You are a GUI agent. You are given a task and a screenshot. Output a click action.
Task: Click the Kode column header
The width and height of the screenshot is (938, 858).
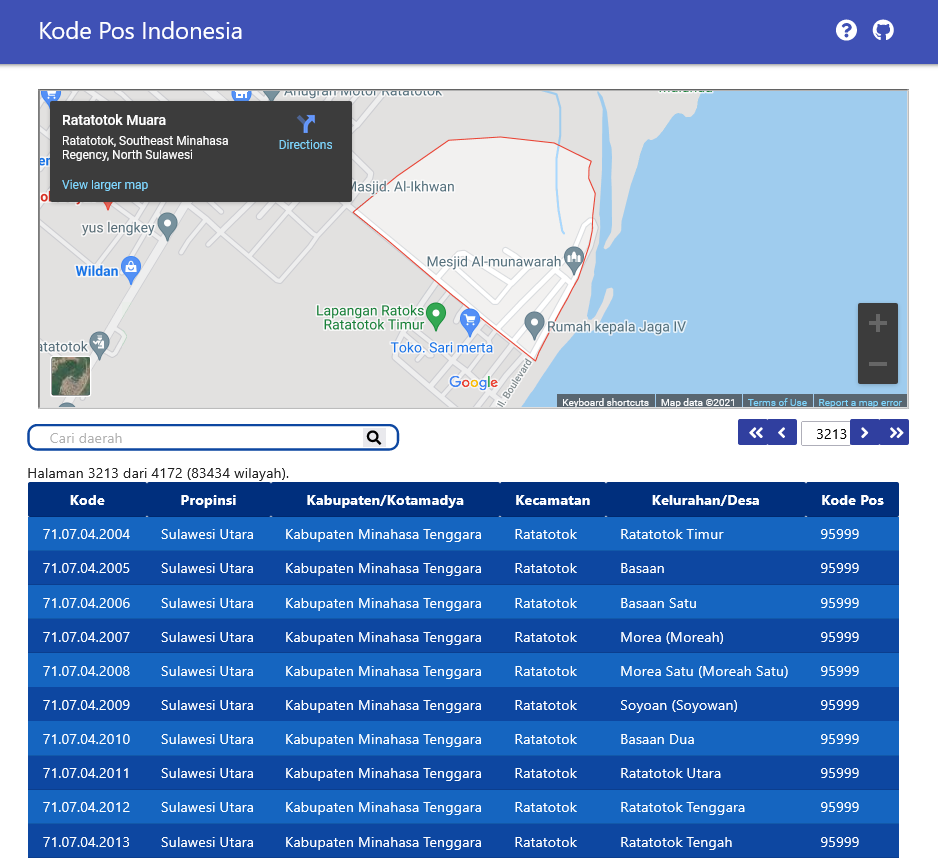point(87,500)
